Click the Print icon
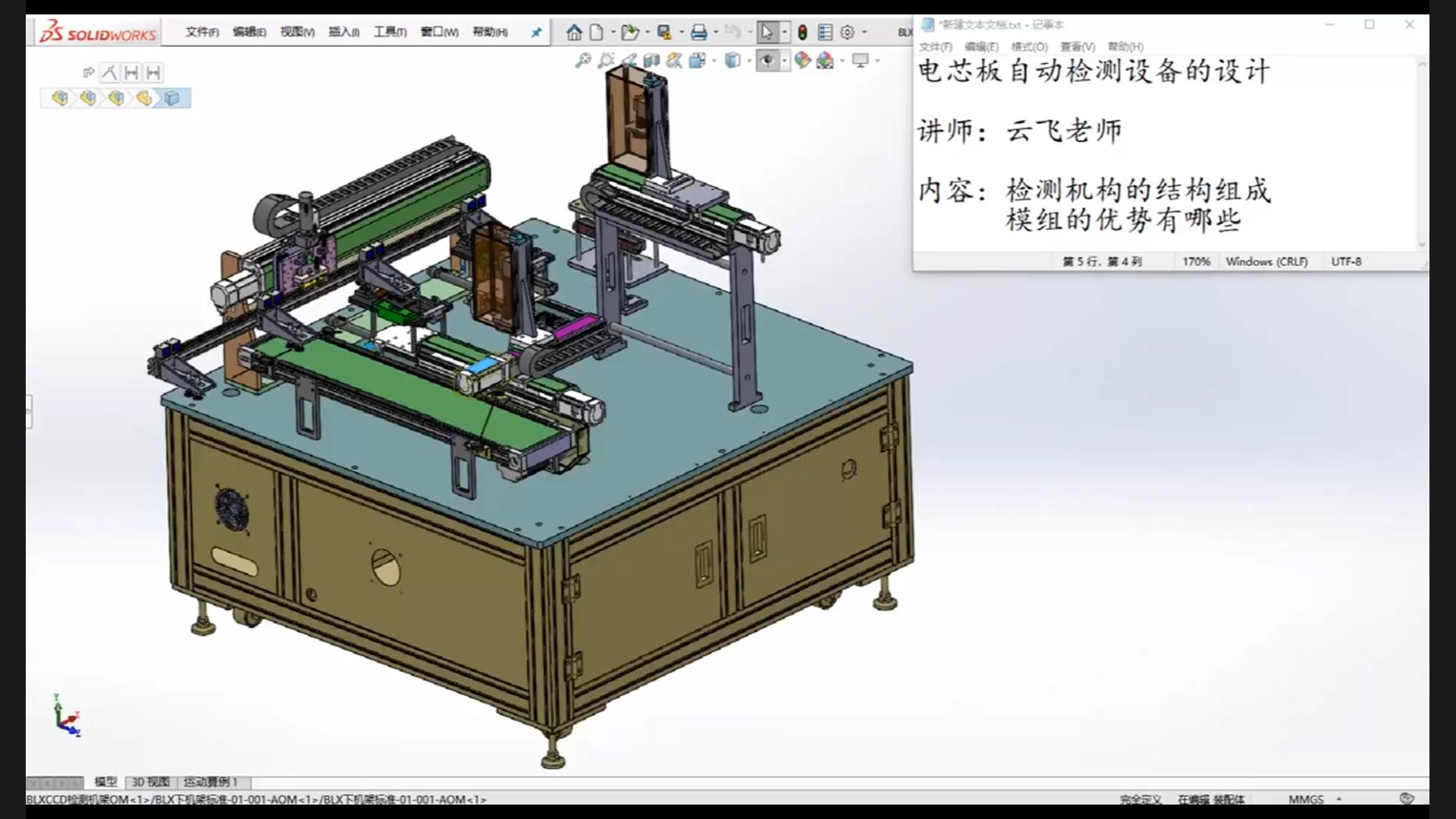 pyautogui.click(x=698, y=32)
